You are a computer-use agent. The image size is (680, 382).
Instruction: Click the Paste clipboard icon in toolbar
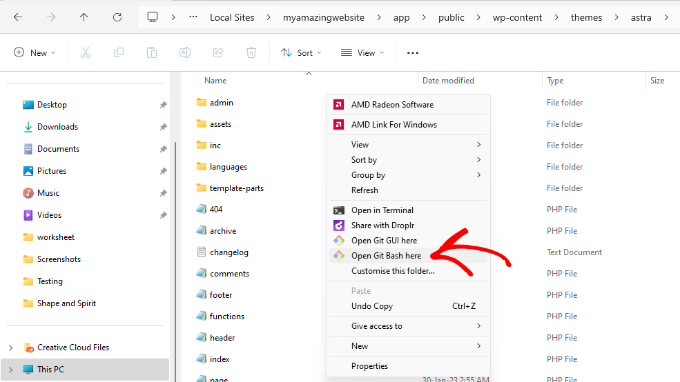pos(152,53)
